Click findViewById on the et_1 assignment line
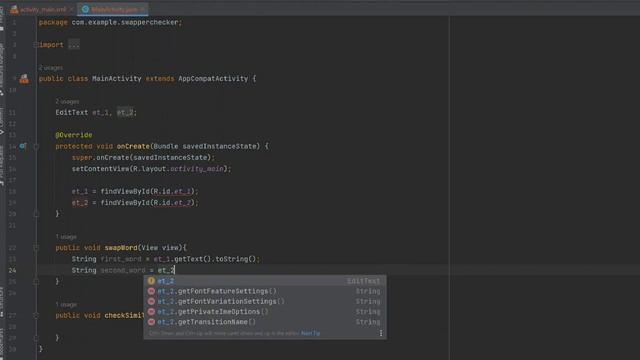The height and width of the screenshot is (360, 640). (125, 191)
